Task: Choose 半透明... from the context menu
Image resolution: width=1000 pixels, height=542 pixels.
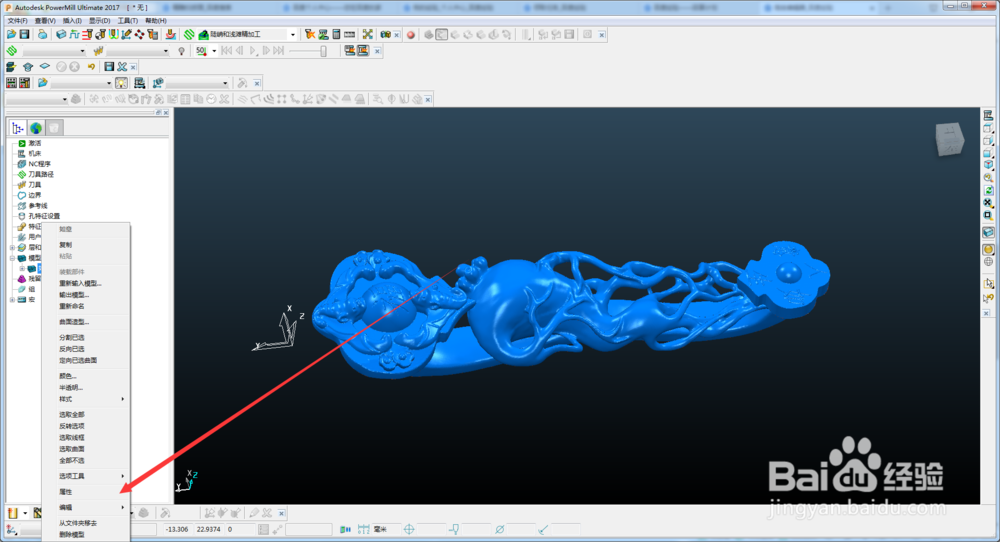Action: point(71,388)
